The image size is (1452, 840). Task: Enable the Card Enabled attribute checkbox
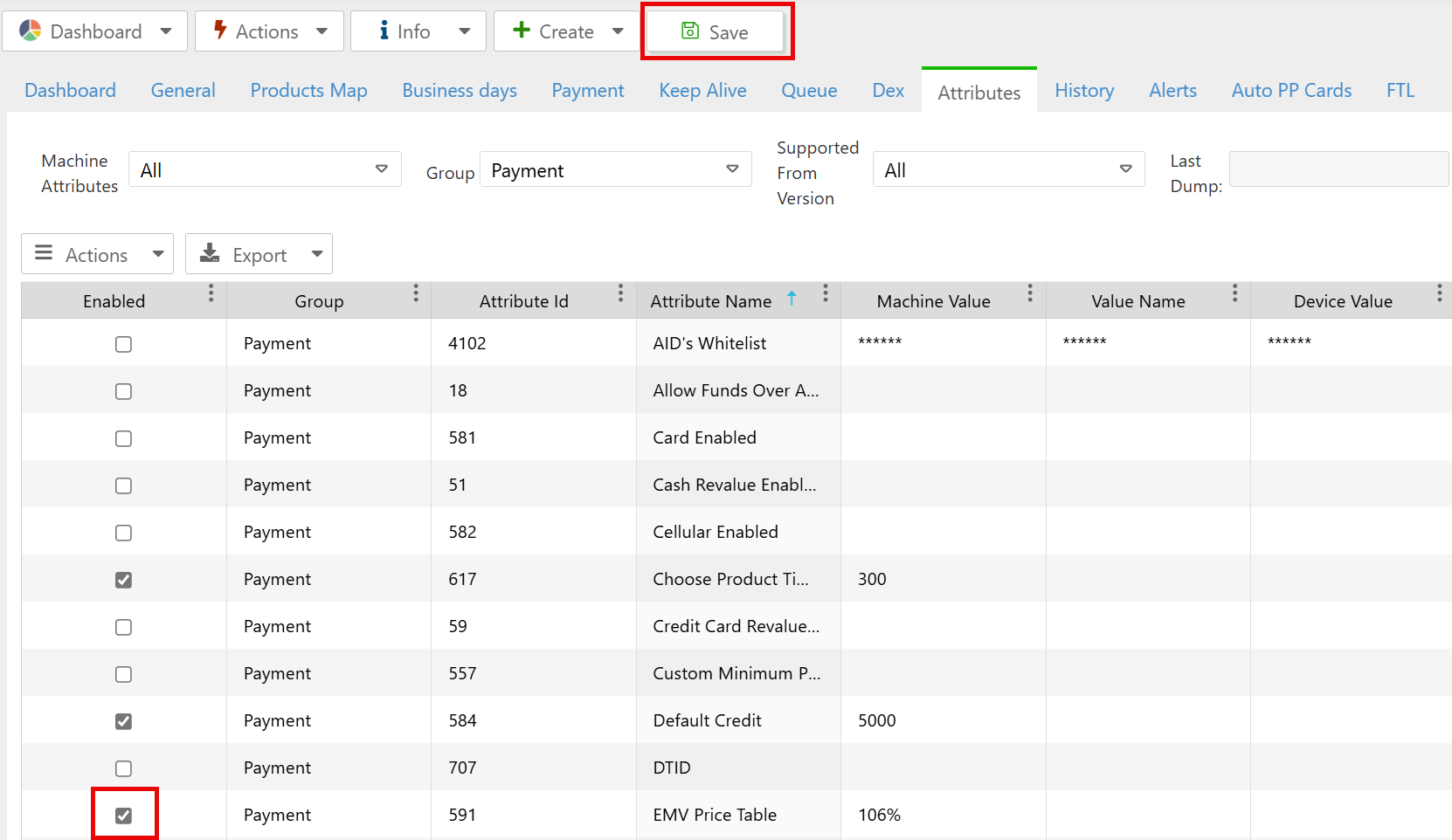pyautogui.click(x=124, y=438)
